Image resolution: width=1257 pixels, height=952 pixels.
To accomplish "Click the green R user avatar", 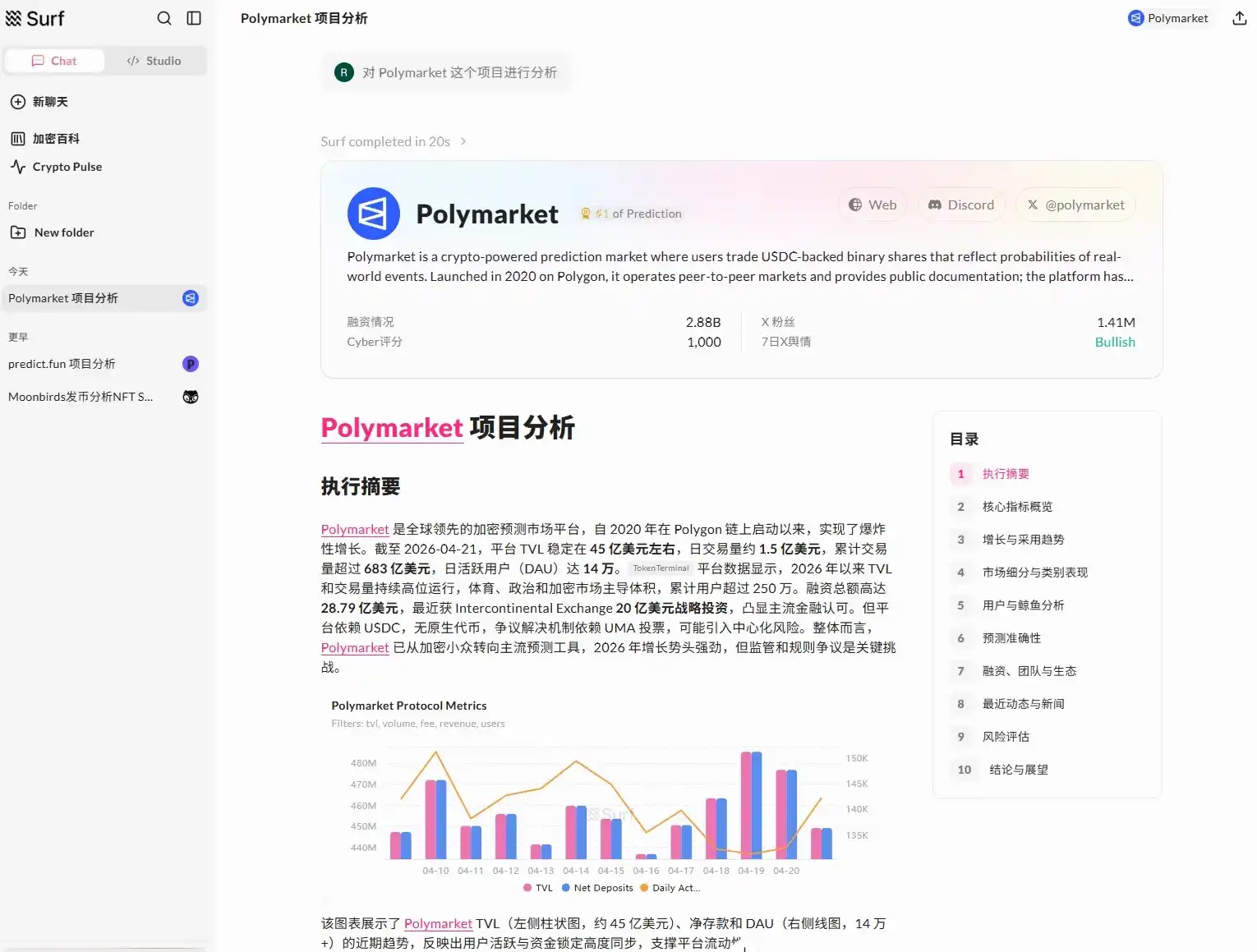I will click(x=344, y=72).
